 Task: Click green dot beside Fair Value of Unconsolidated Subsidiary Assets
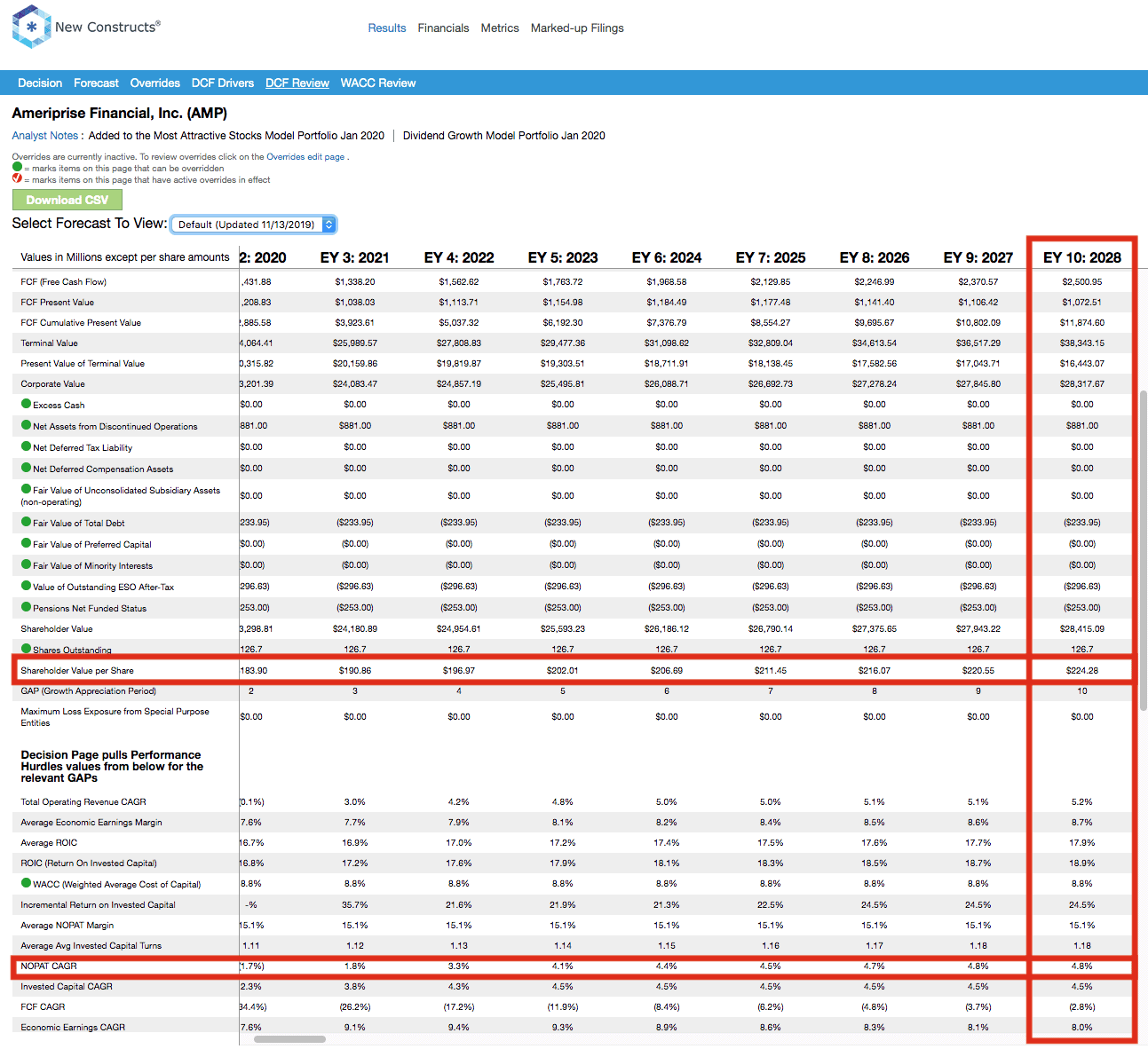(x=26, y=489)
